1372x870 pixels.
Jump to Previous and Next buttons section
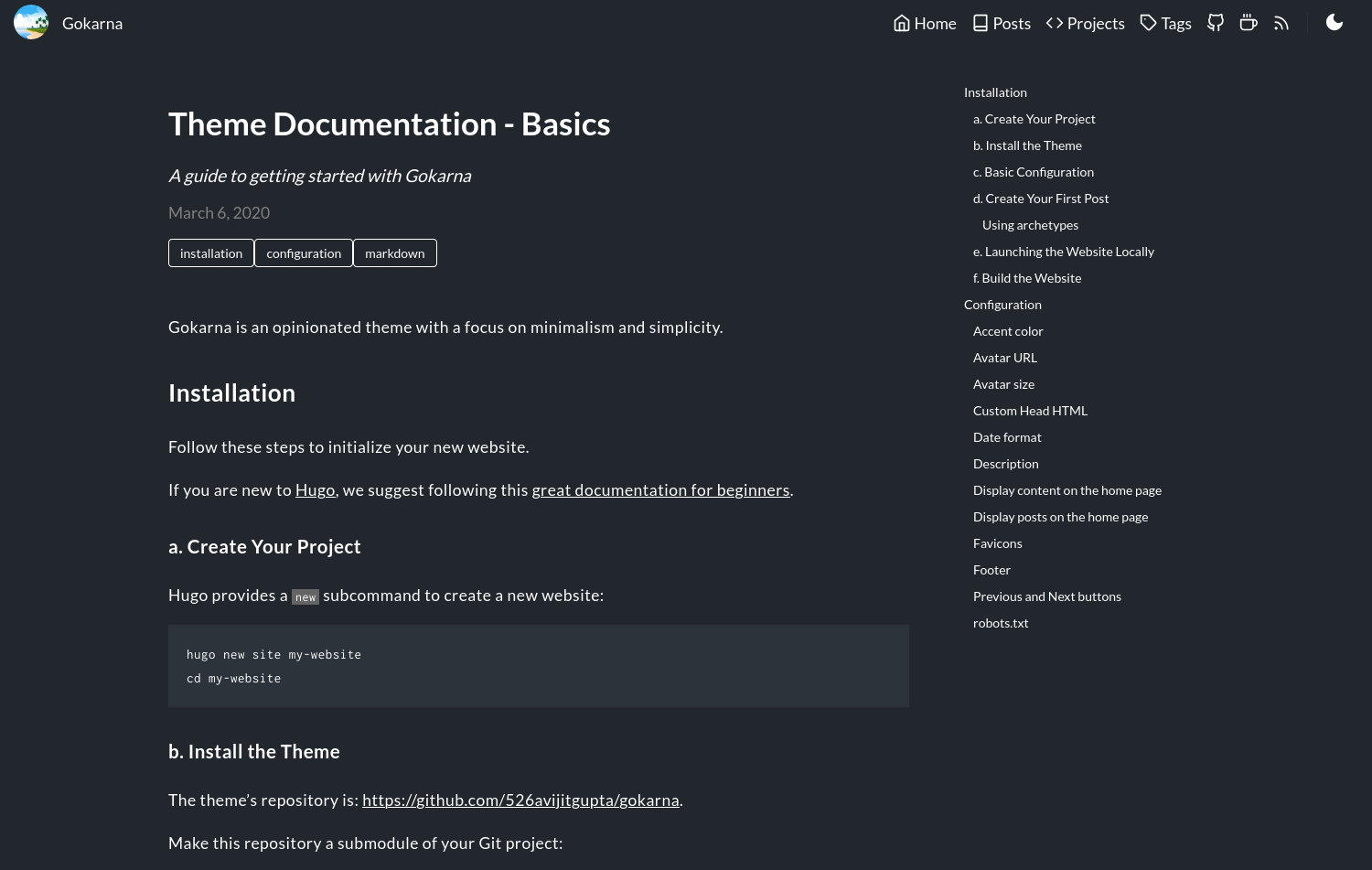click(x=1047, y=596)
